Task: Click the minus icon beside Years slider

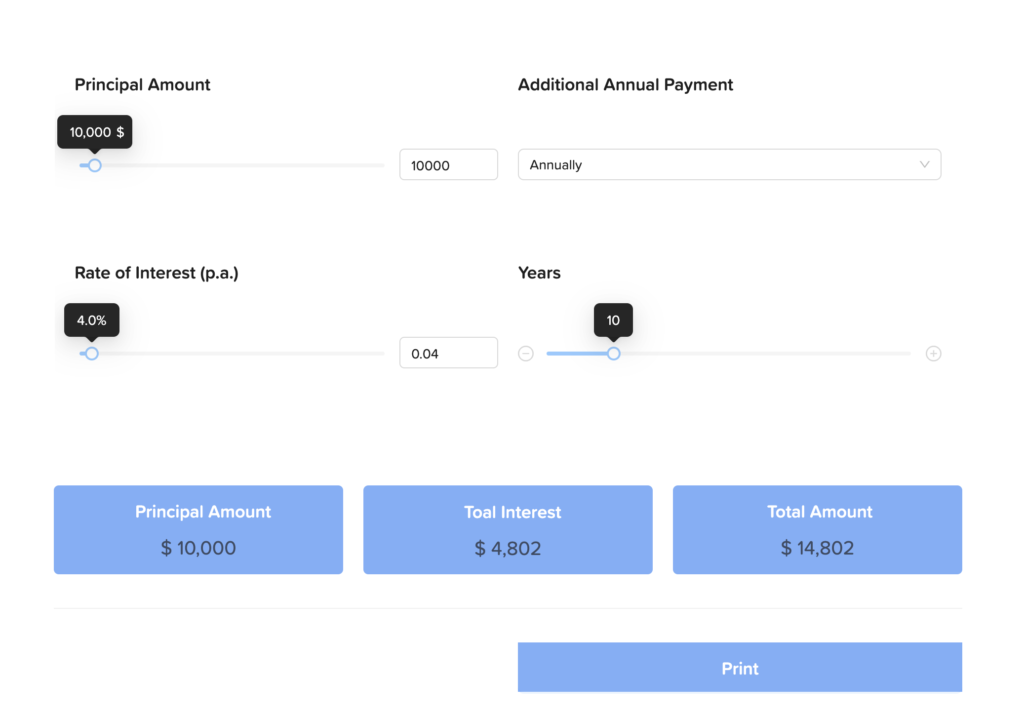Action: click(526, 353)
